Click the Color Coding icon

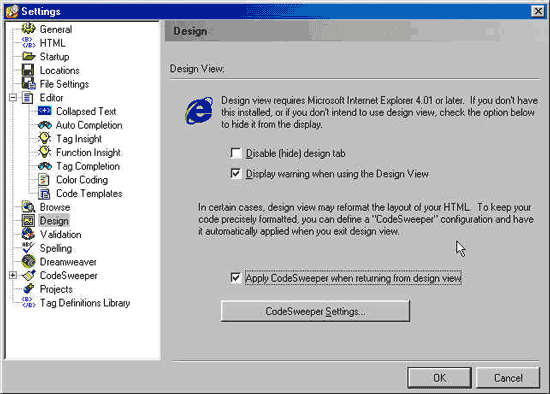(44, 180)
